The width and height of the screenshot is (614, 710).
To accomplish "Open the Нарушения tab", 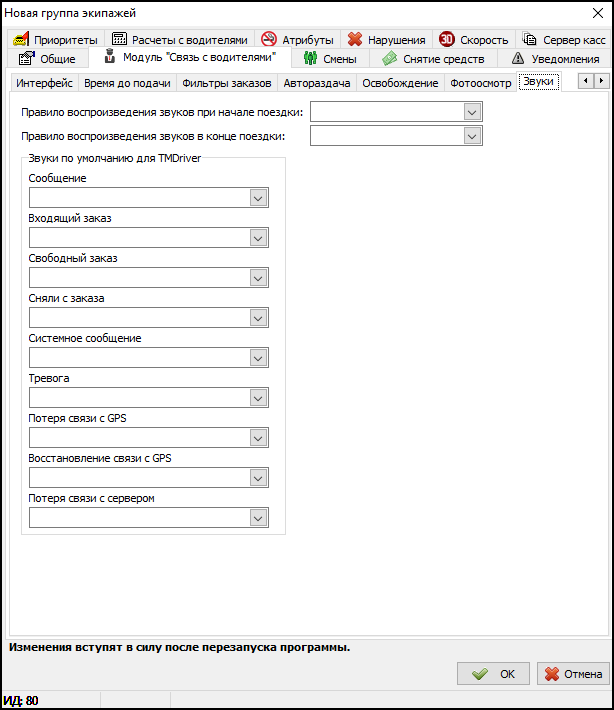I will 386,40.
